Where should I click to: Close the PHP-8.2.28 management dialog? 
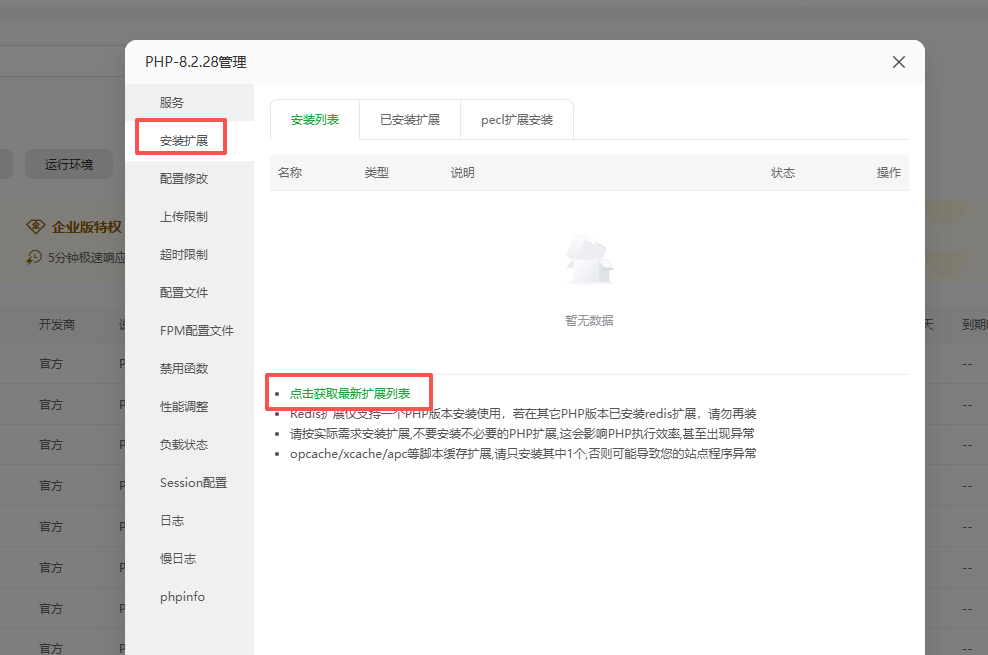[x=898, y=62]
